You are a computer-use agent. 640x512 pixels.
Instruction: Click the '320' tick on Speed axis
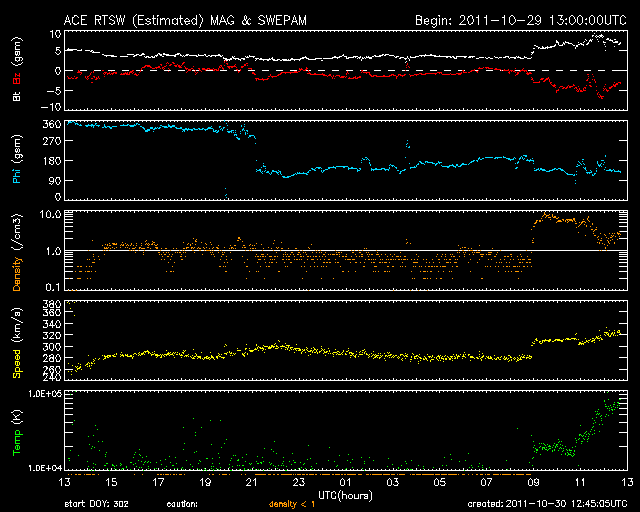pyautogui.click(x=52, y=335)
